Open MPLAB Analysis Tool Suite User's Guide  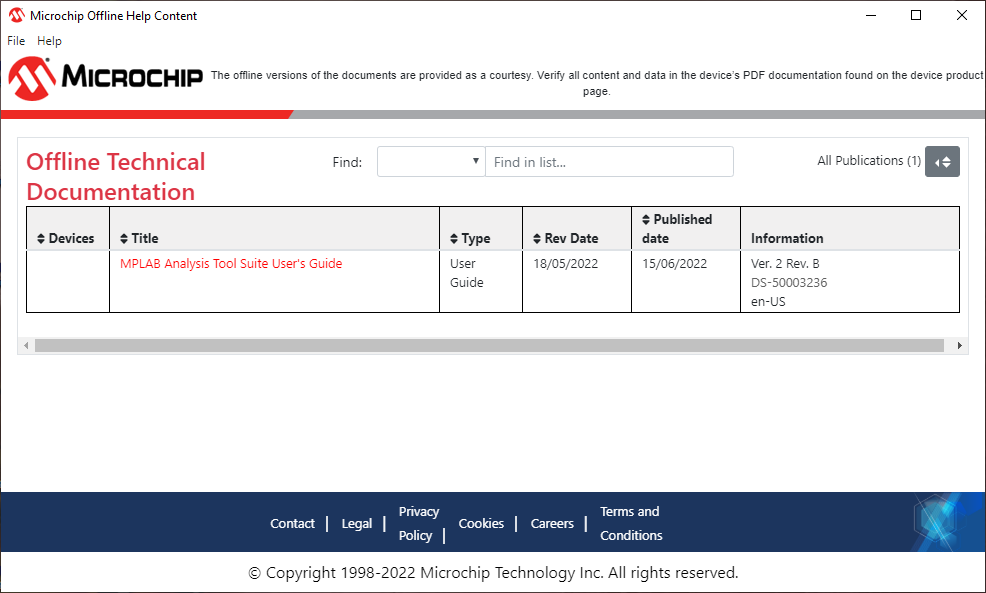tap(231, 264)
